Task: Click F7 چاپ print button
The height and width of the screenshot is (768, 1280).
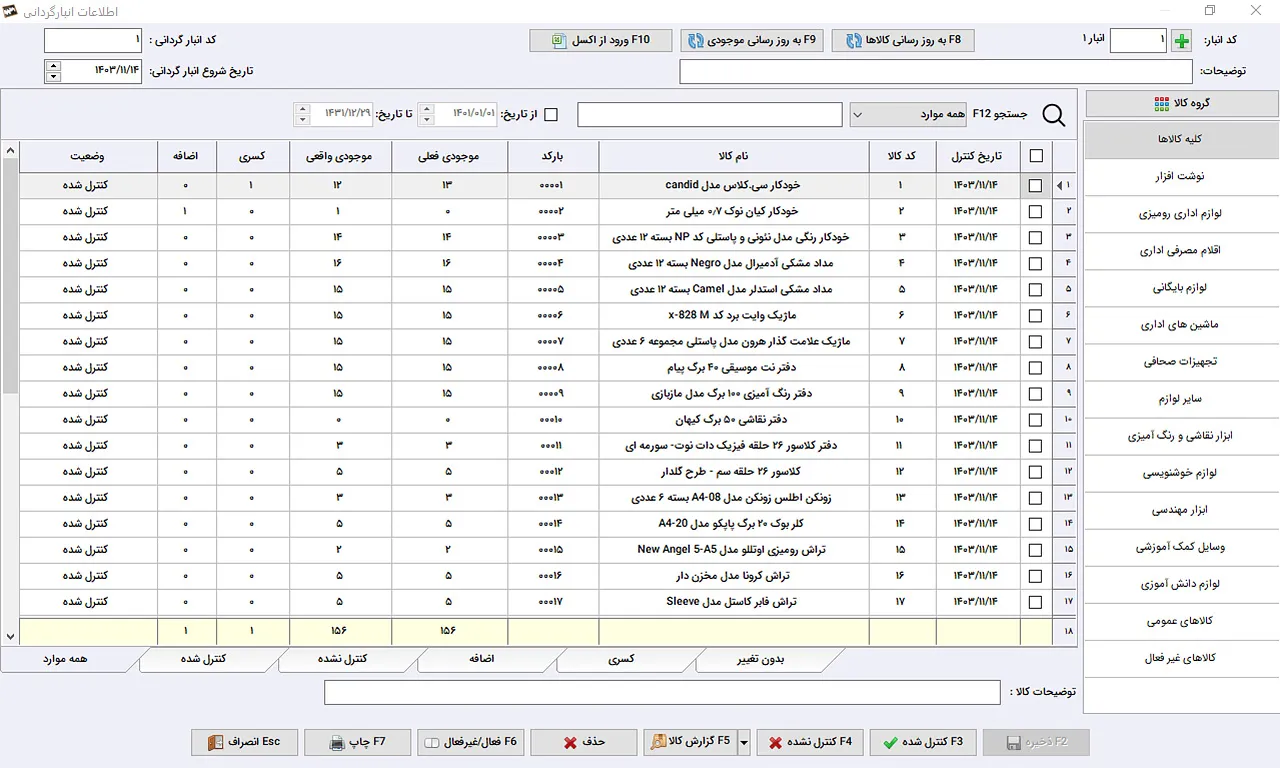Action: coord(357,742)
